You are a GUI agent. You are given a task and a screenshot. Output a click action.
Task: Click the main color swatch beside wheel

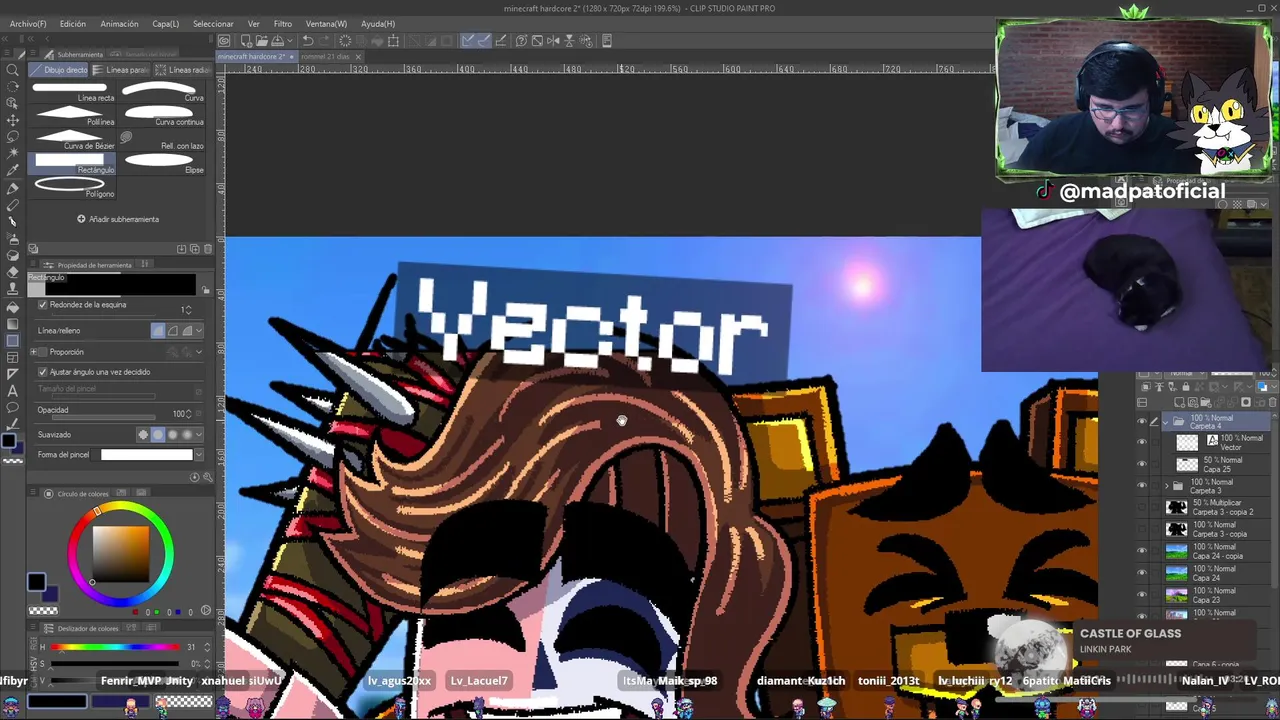36,582
